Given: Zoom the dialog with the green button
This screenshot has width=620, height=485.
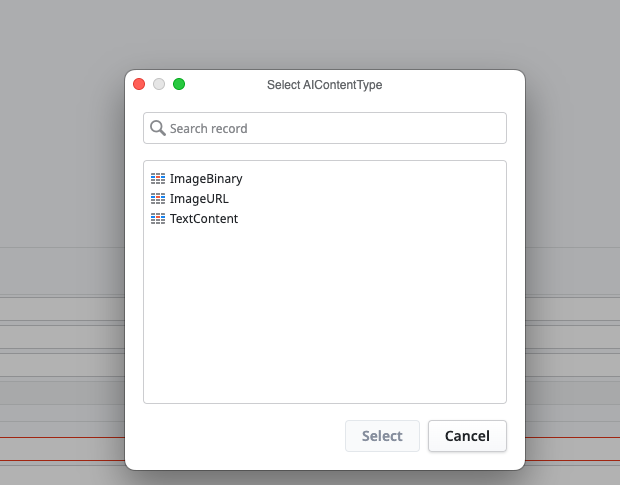Looking at the screenshot, I should coord(179,85).
